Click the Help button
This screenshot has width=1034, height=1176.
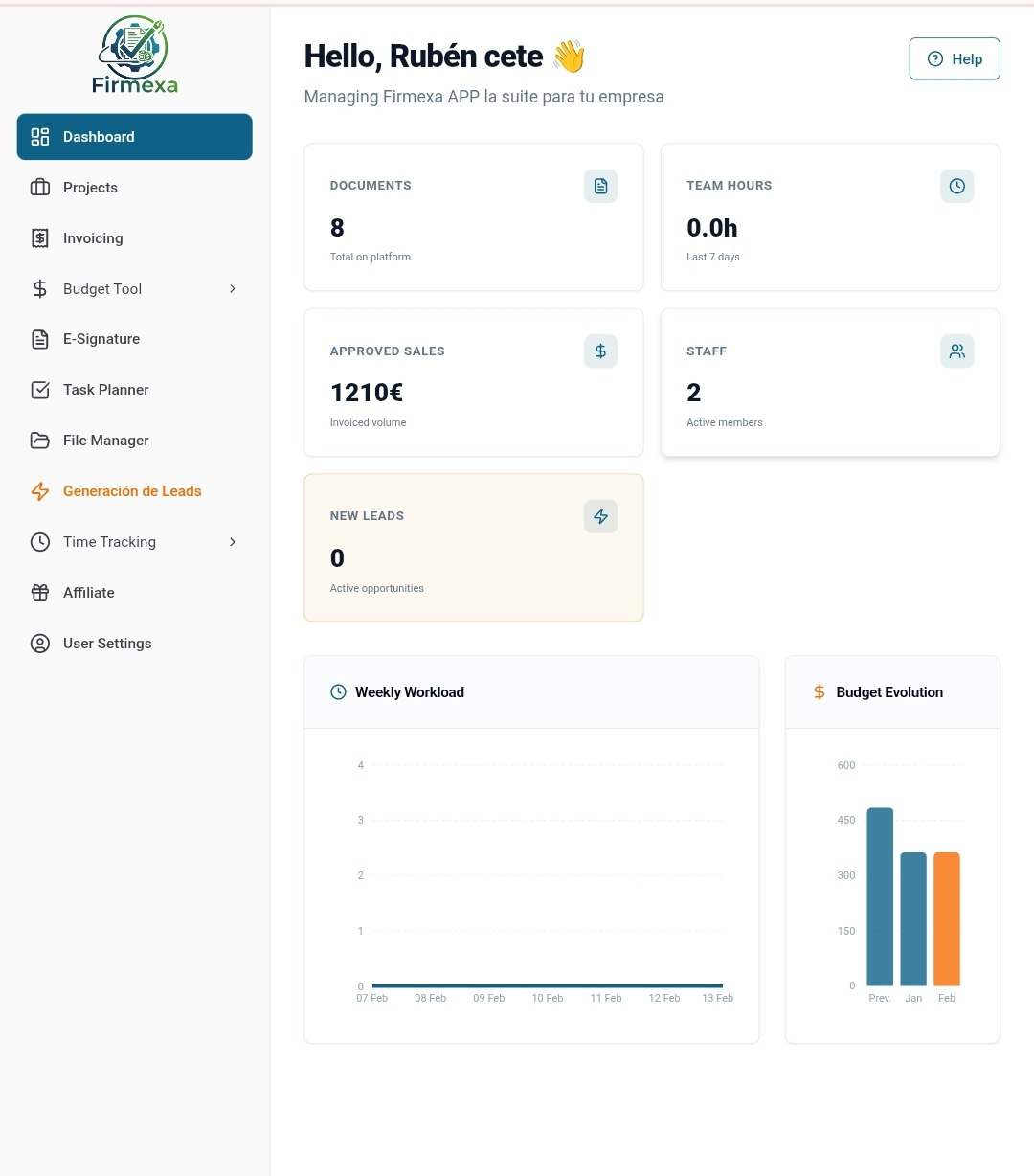click(x=954, y=58)
